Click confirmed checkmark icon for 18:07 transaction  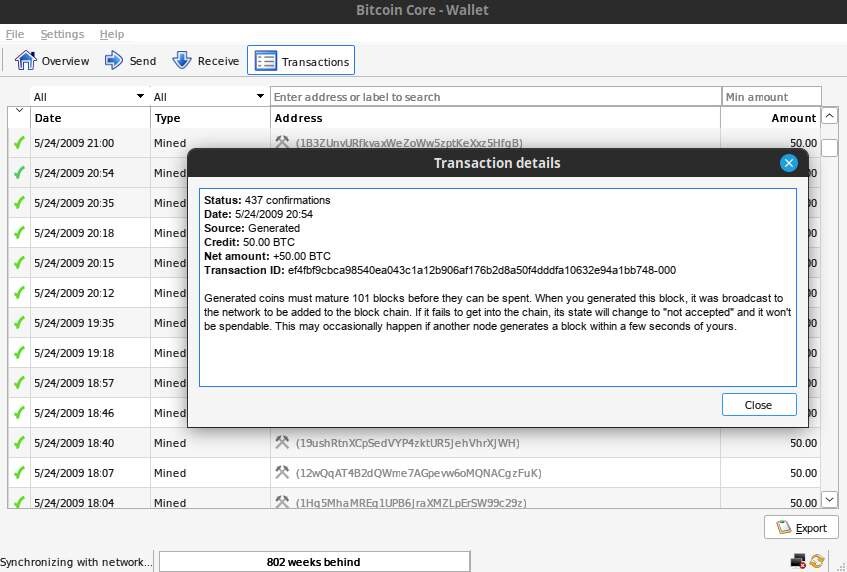coord(19,473)
